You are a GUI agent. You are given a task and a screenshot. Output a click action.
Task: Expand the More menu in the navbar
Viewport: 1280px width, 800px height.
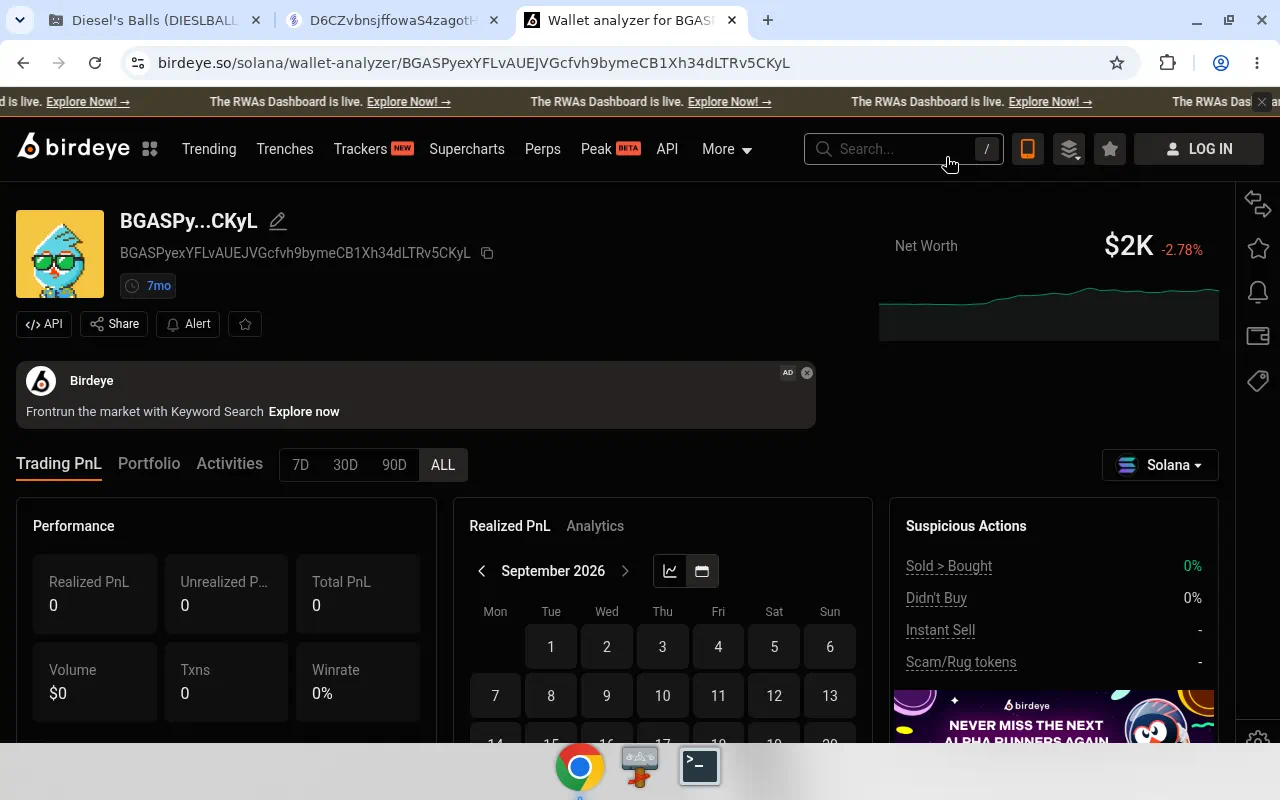coord(727,149)
